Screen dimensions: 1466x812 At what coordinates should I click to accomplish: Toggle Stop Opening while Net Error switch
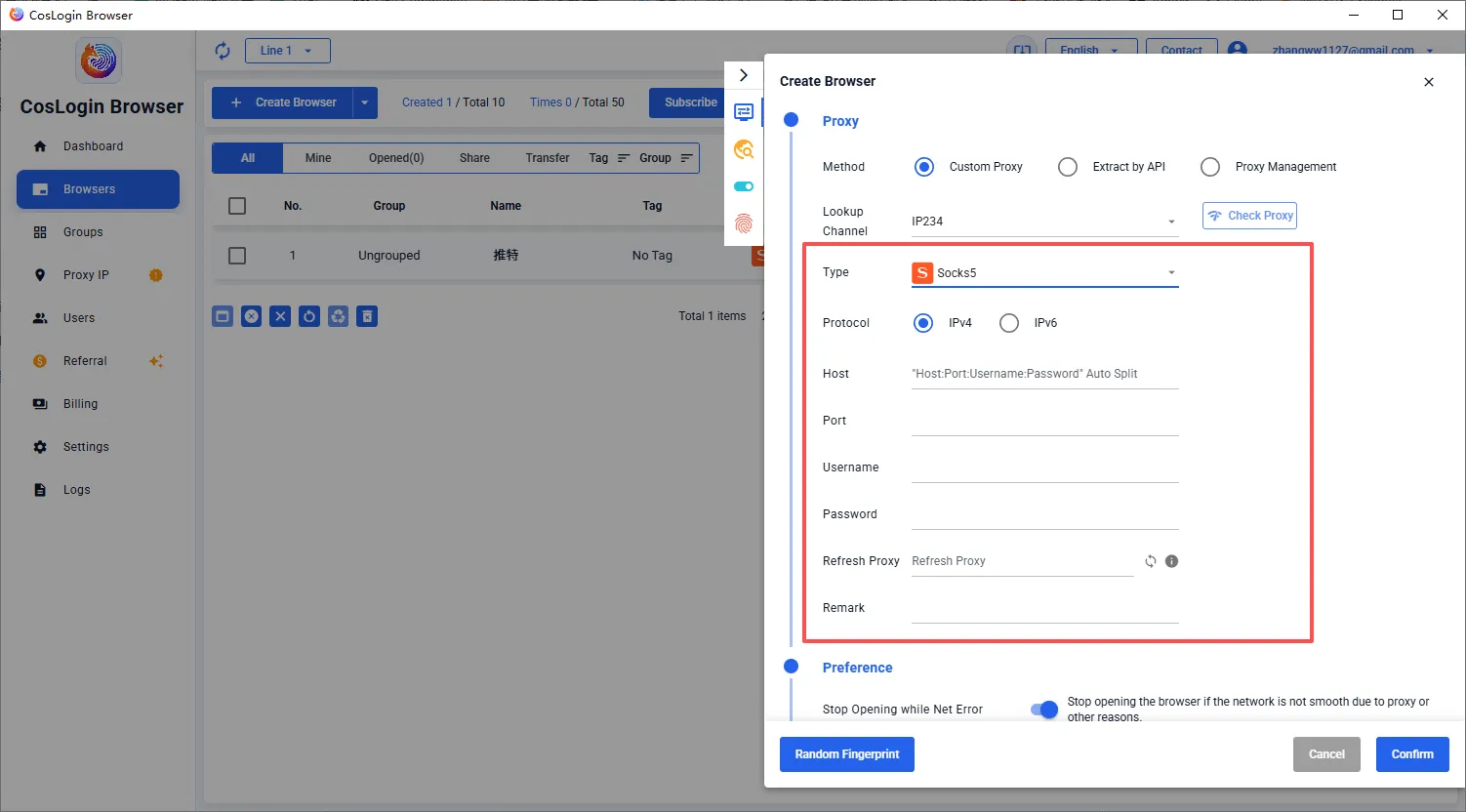1044,710
